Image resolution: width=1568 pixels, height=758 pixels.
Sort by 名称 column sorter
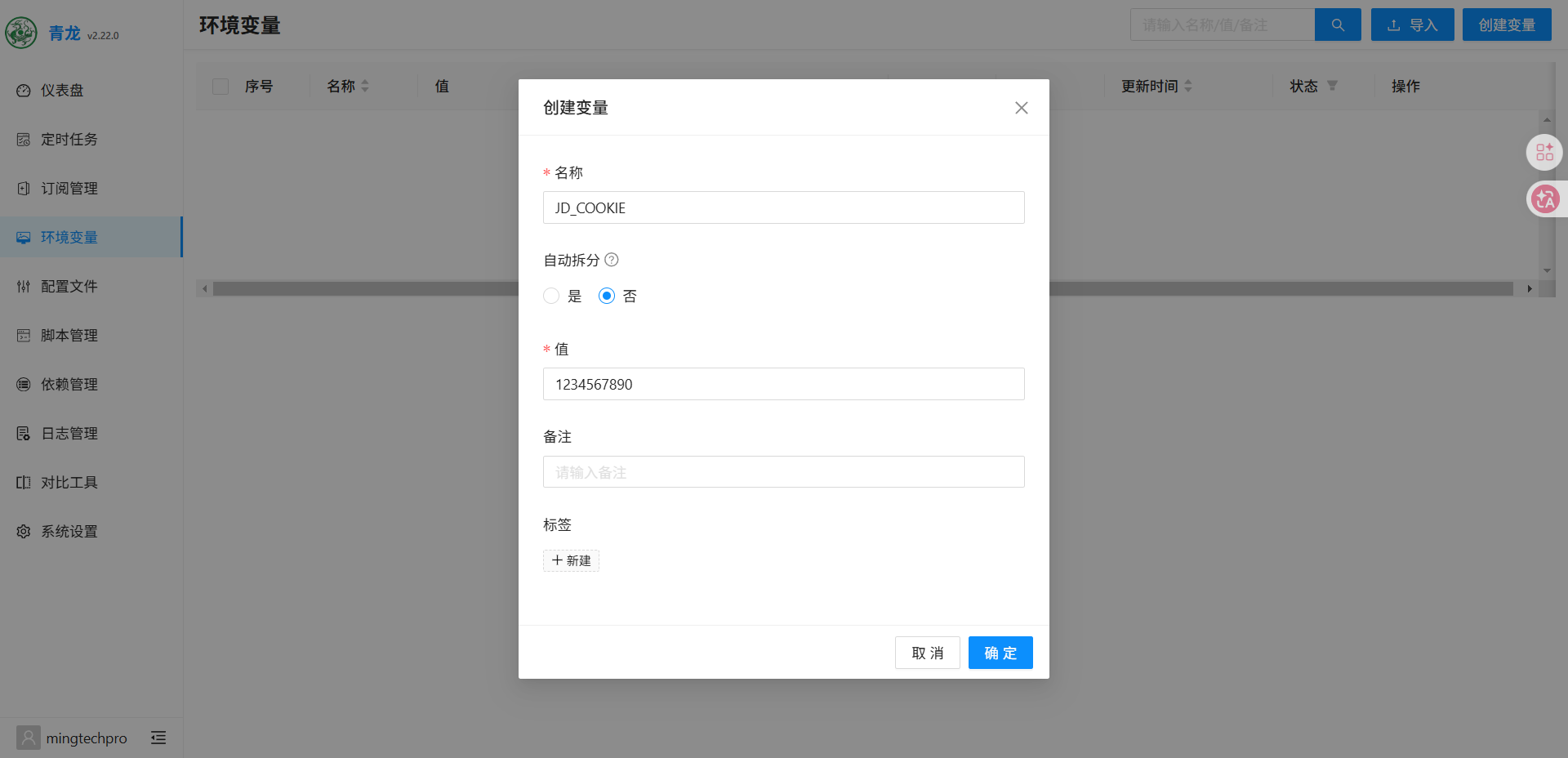point(365,86)
